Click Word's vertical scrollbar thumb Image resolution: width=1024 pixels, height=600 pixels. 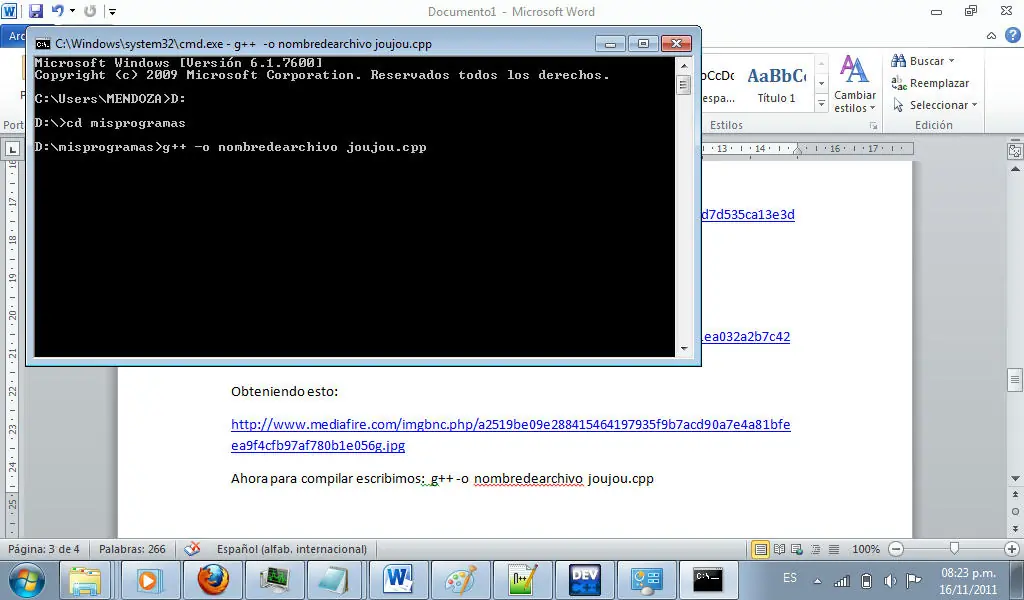pos(1015,380)
